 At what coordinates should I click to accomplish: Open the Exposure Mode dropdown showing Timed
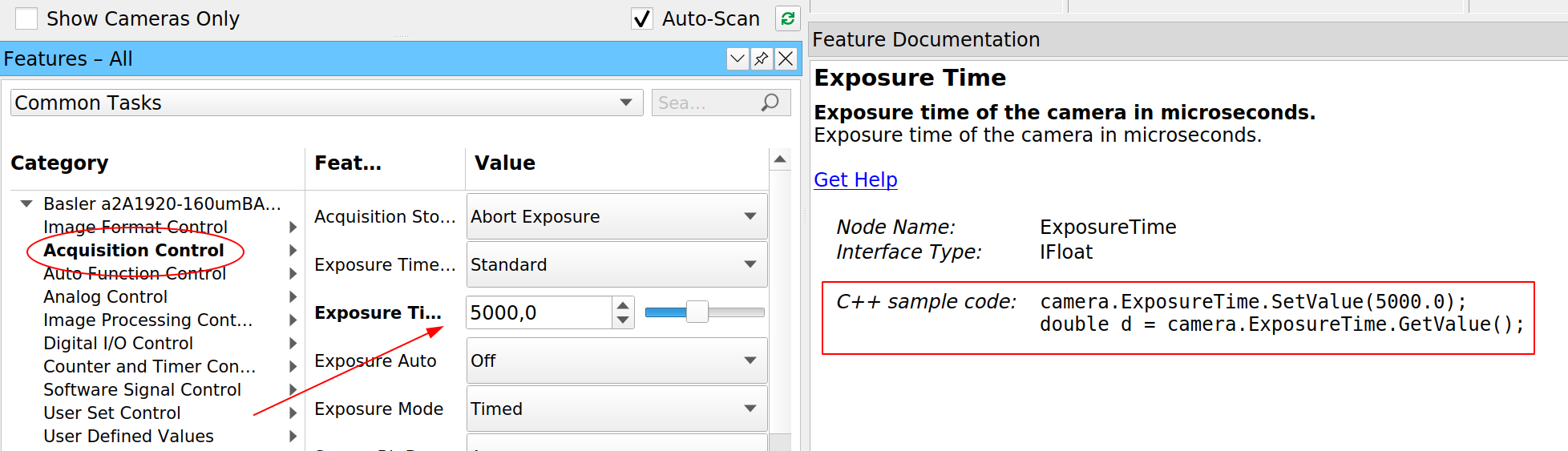tap(616, 409)
